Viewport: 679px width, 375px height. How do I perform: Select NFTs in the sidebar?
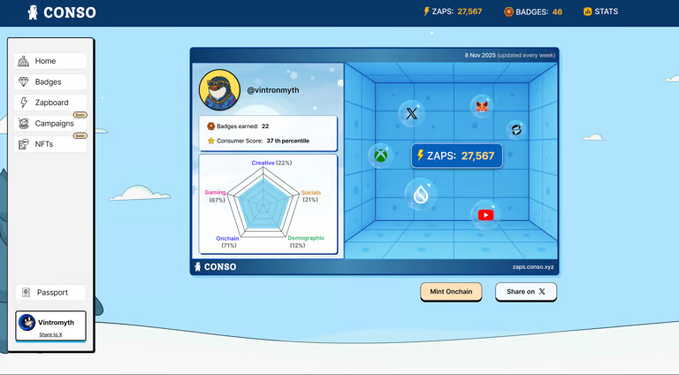(50, 144)
